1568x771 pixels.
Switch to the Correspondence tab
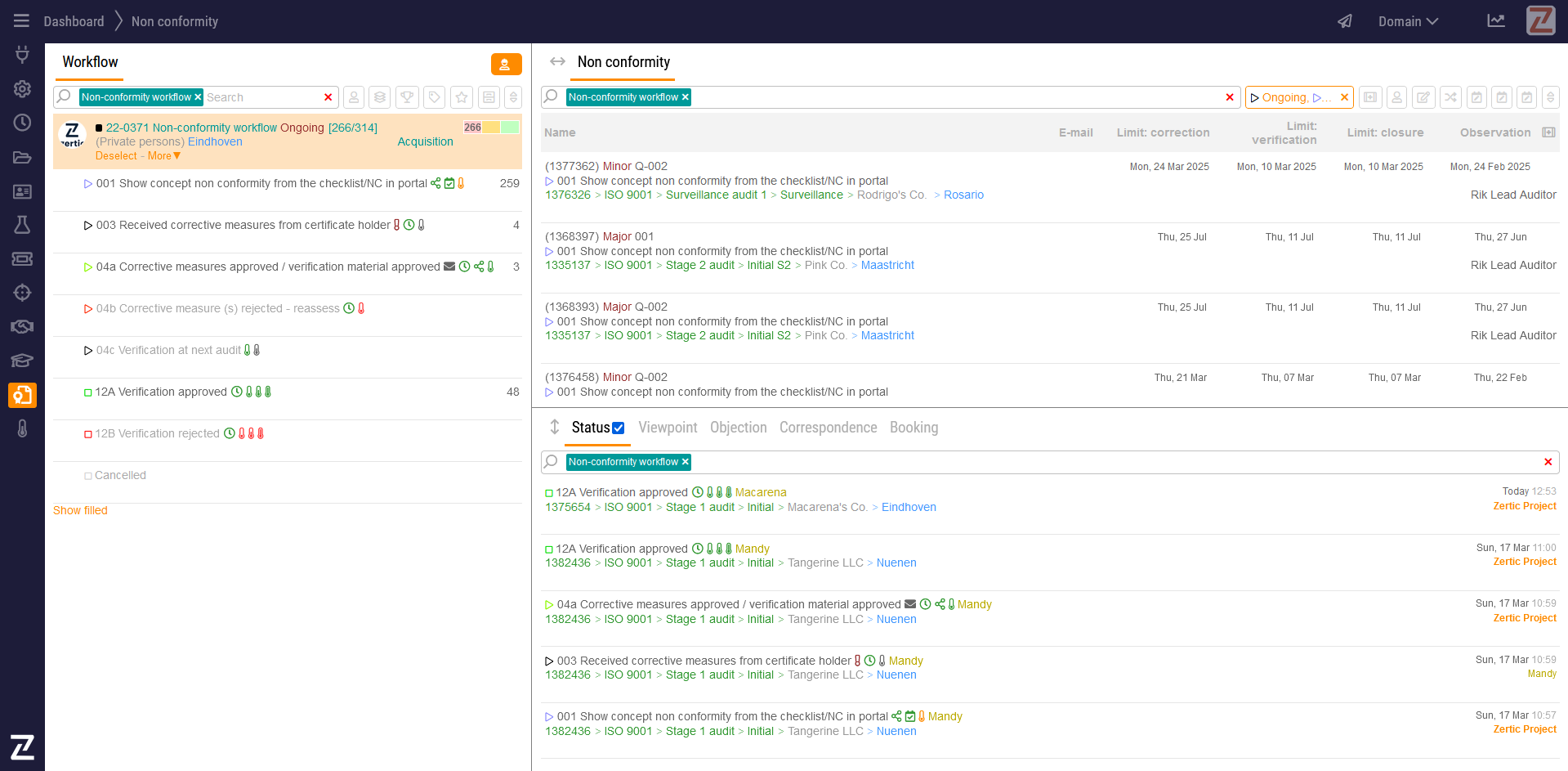pos(827,428)
